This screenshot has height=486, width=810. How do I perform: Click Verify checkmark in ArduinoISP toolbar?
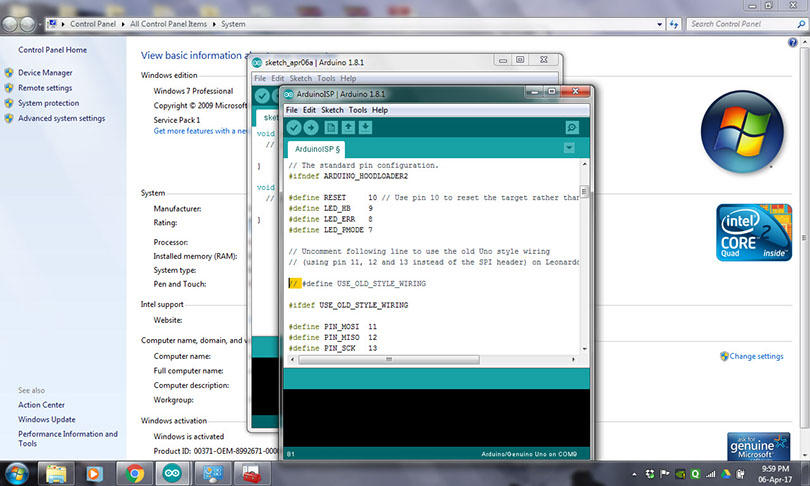point(293,128)
